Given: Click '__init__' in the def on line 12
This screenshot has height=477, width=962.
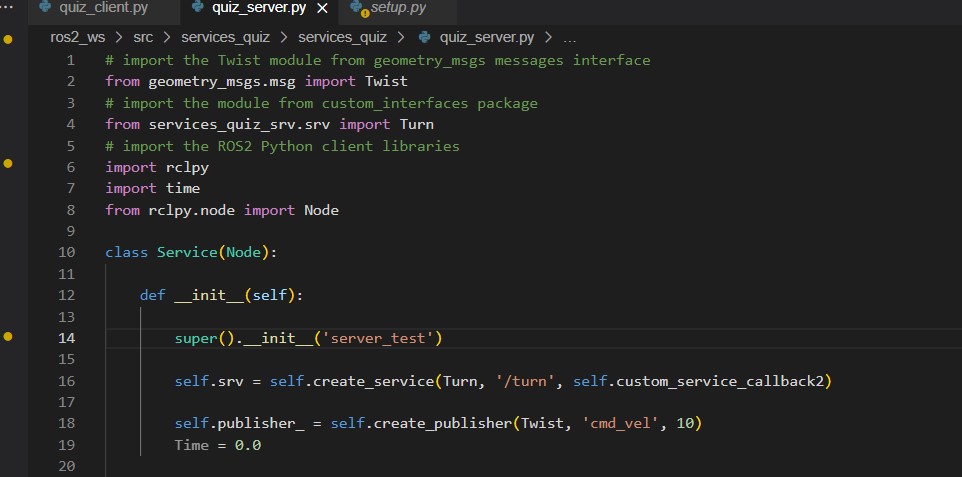Looking at the screenshot, I should pos(209,295).
